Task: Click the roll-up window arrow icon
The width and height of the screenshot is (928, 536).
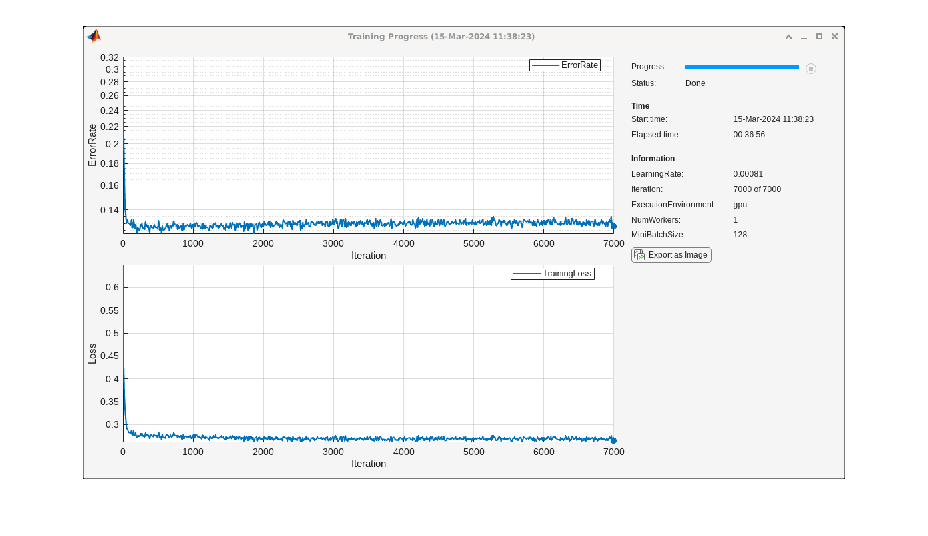Action: (788, 36)
